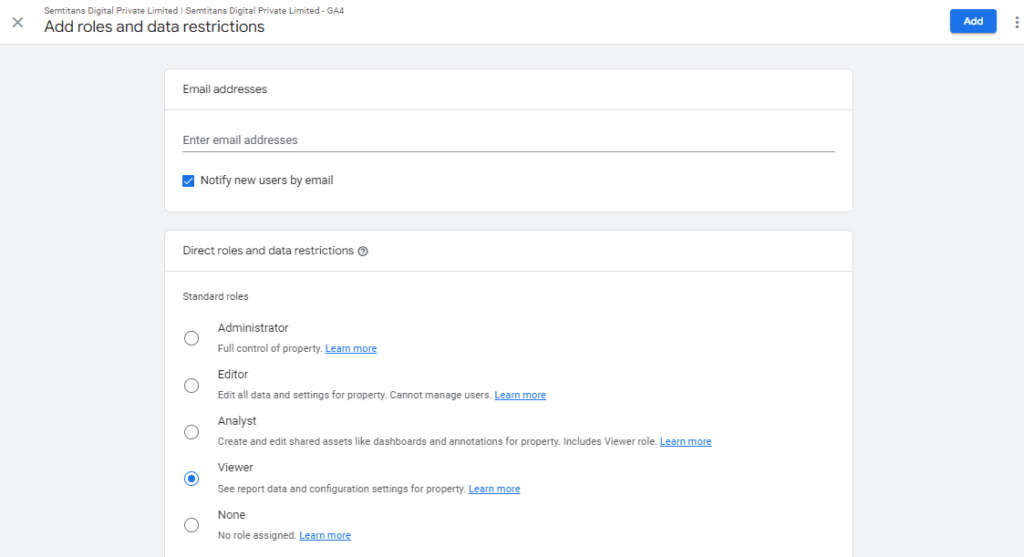Screen dimensions: 1024x557
Task: Click the help icon beside Direct roles
Action: tap(363, 251)
